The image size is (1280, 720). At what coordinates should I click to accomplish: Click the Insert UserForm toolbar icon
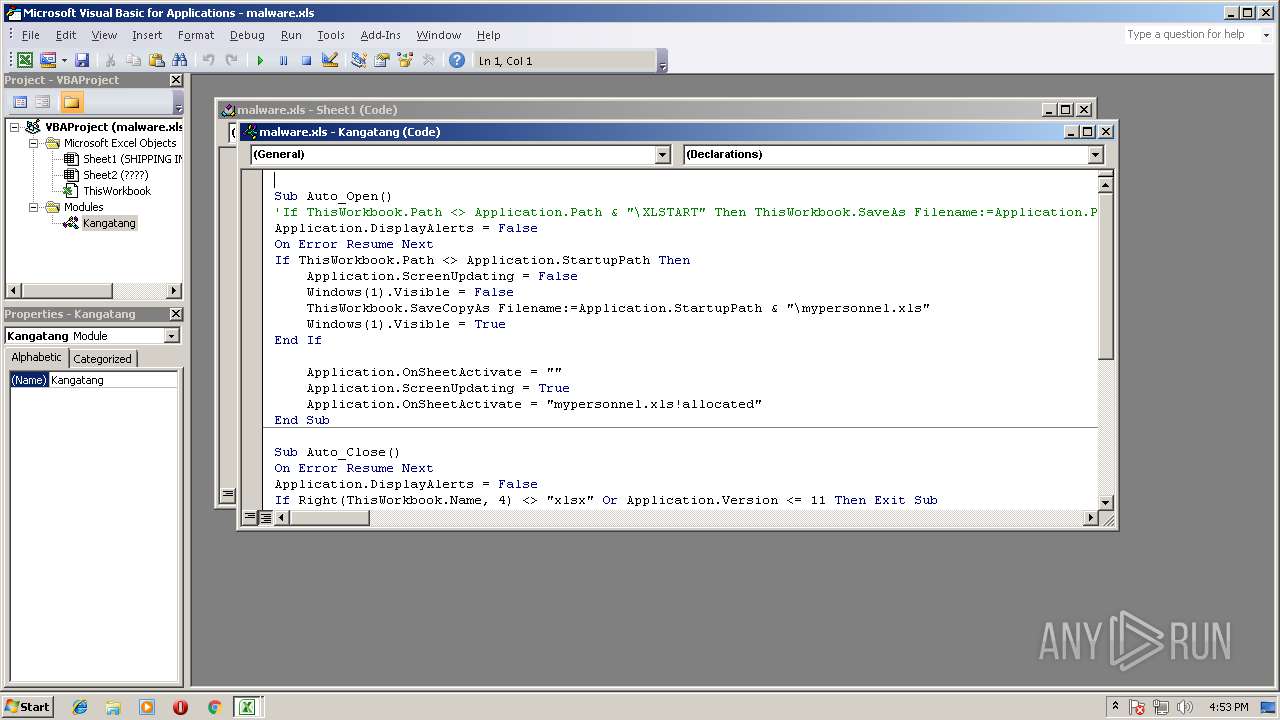47,61
